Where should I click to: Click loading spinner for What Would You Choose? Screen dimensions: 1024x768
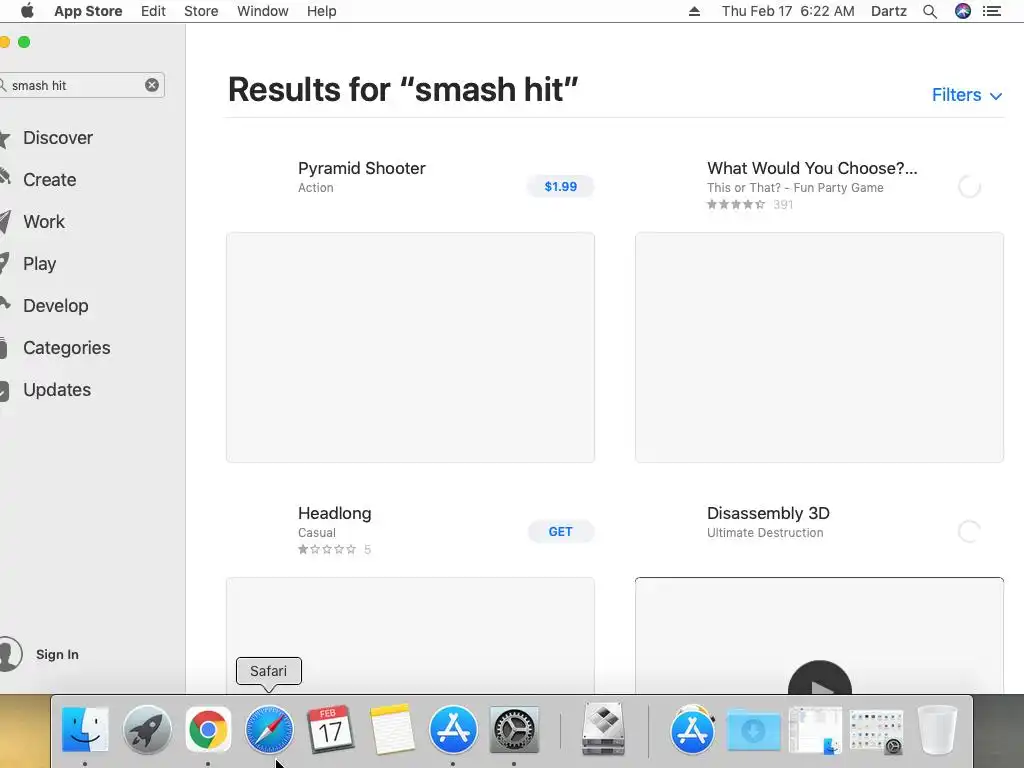(x=969, y=187)
